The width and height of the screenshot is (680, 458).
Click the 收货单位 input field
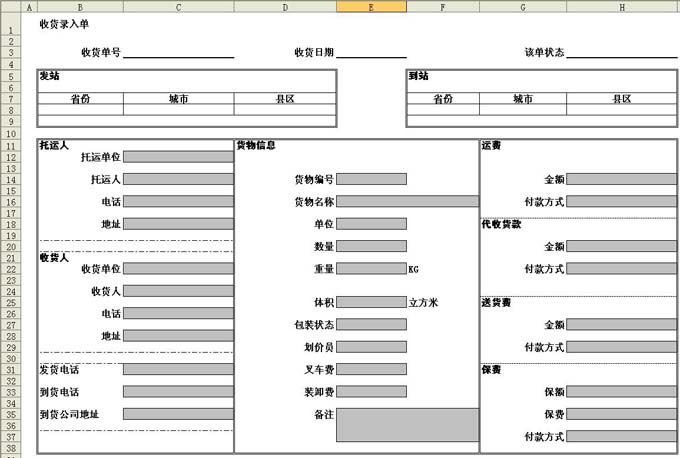pos(178,269)
